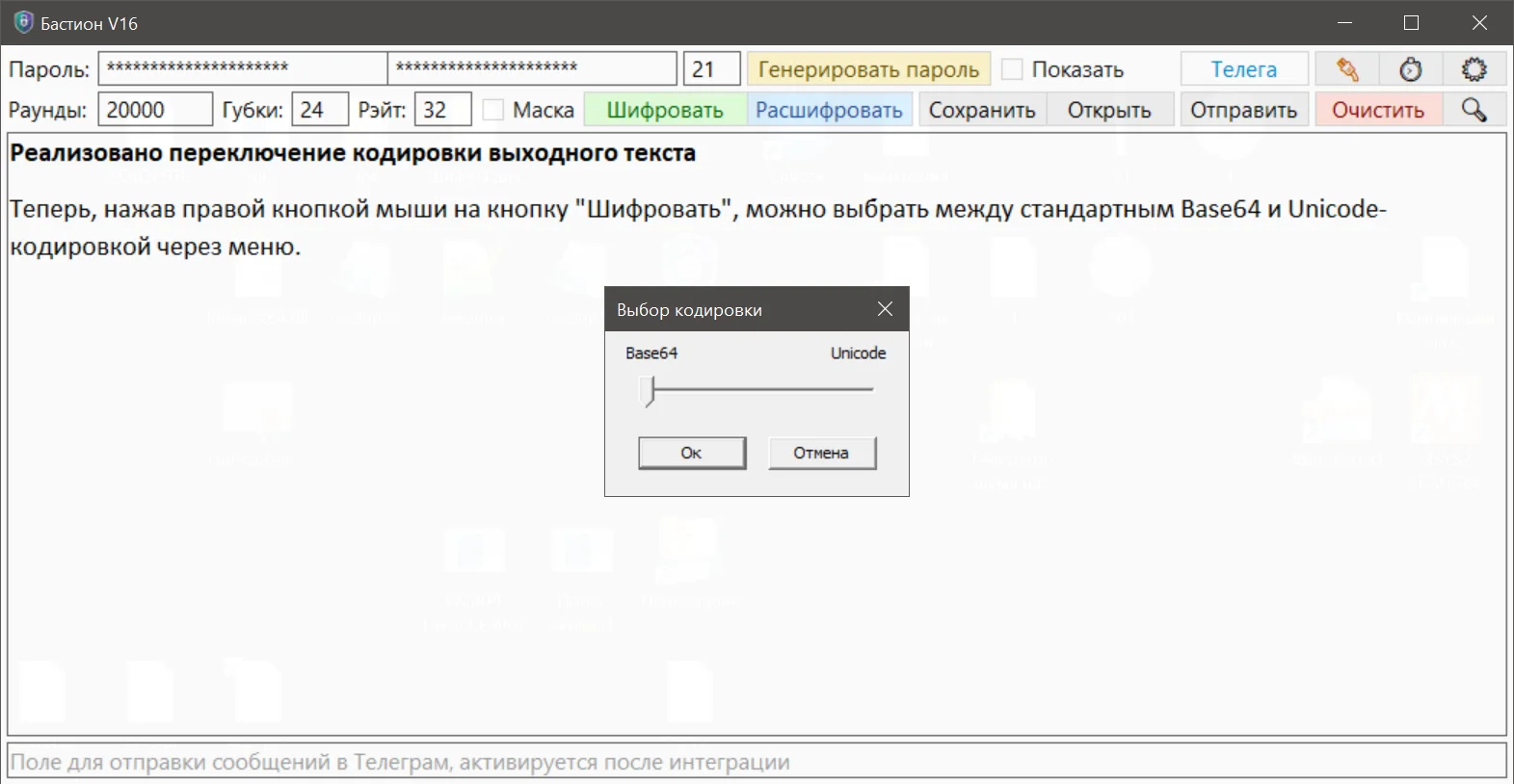
Task: Open the stopwatch timer icon
Action: (x=1411, y=69)
